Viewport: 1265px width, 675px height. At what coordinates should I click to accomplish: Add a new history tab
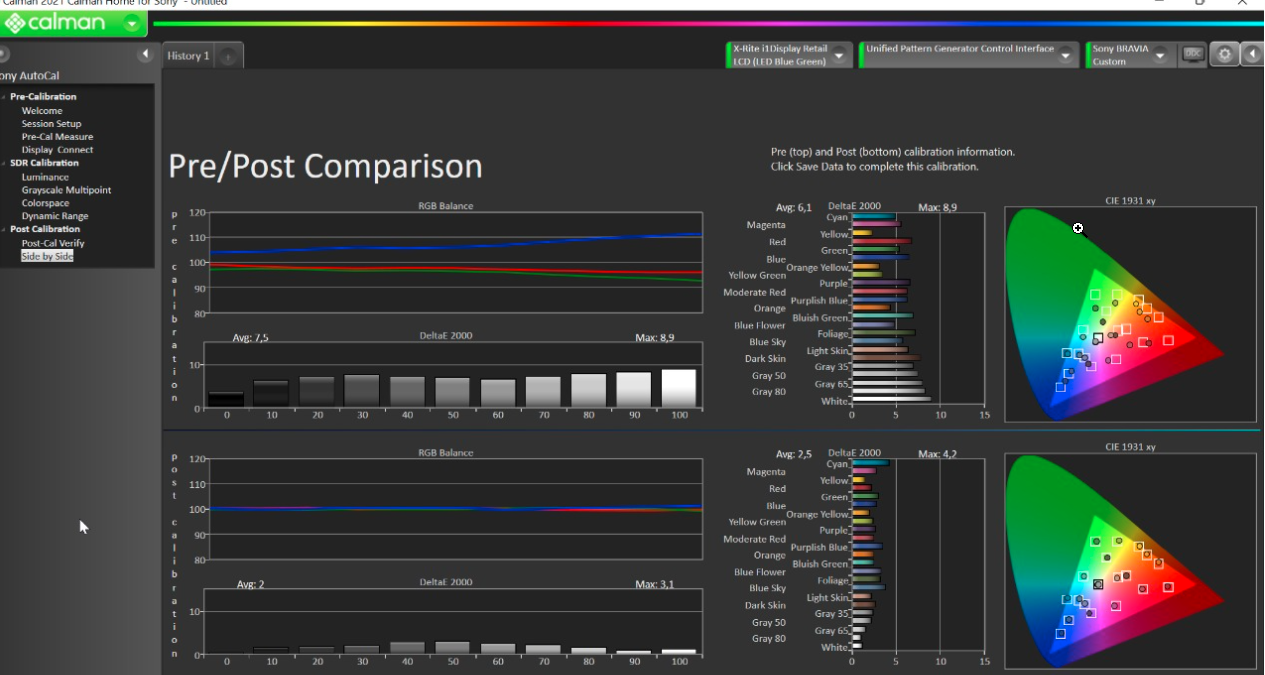[x=228, y=57]
